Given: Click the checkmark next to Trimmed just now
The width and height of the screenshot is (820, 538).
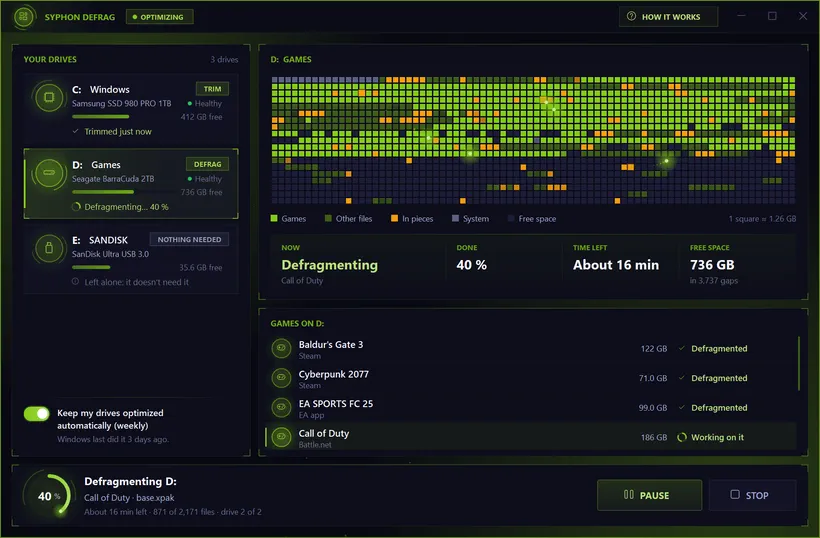Looking at the screenshot, I should point(76,131).
